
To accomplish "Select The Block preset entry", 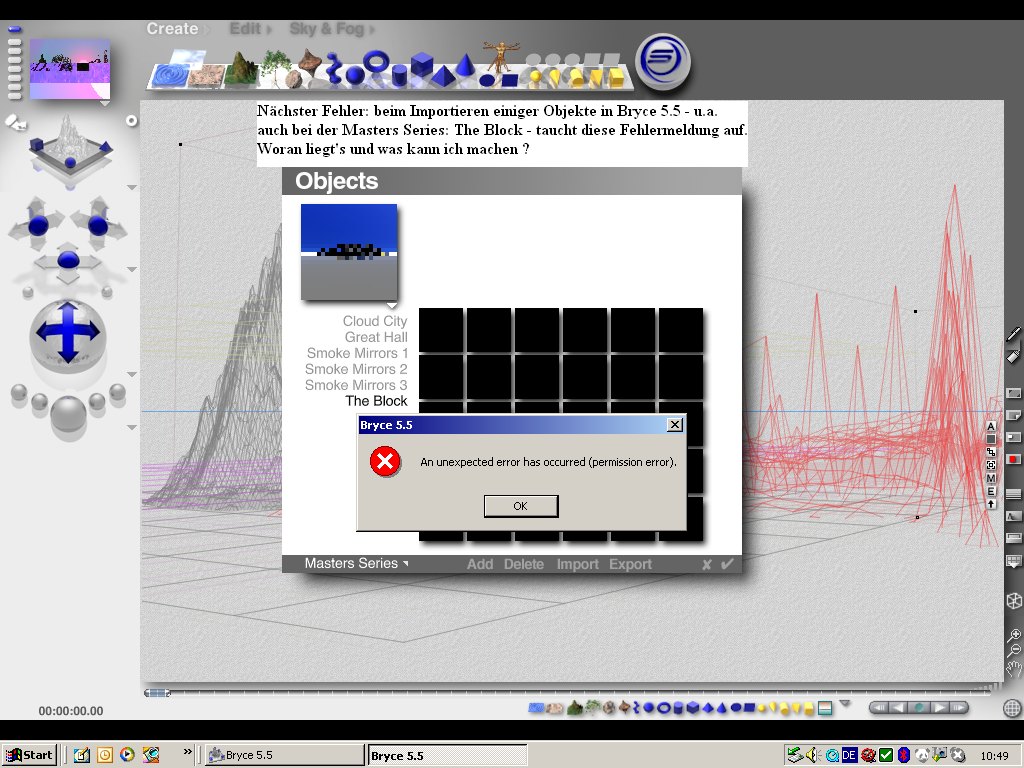I will (376, 401).
